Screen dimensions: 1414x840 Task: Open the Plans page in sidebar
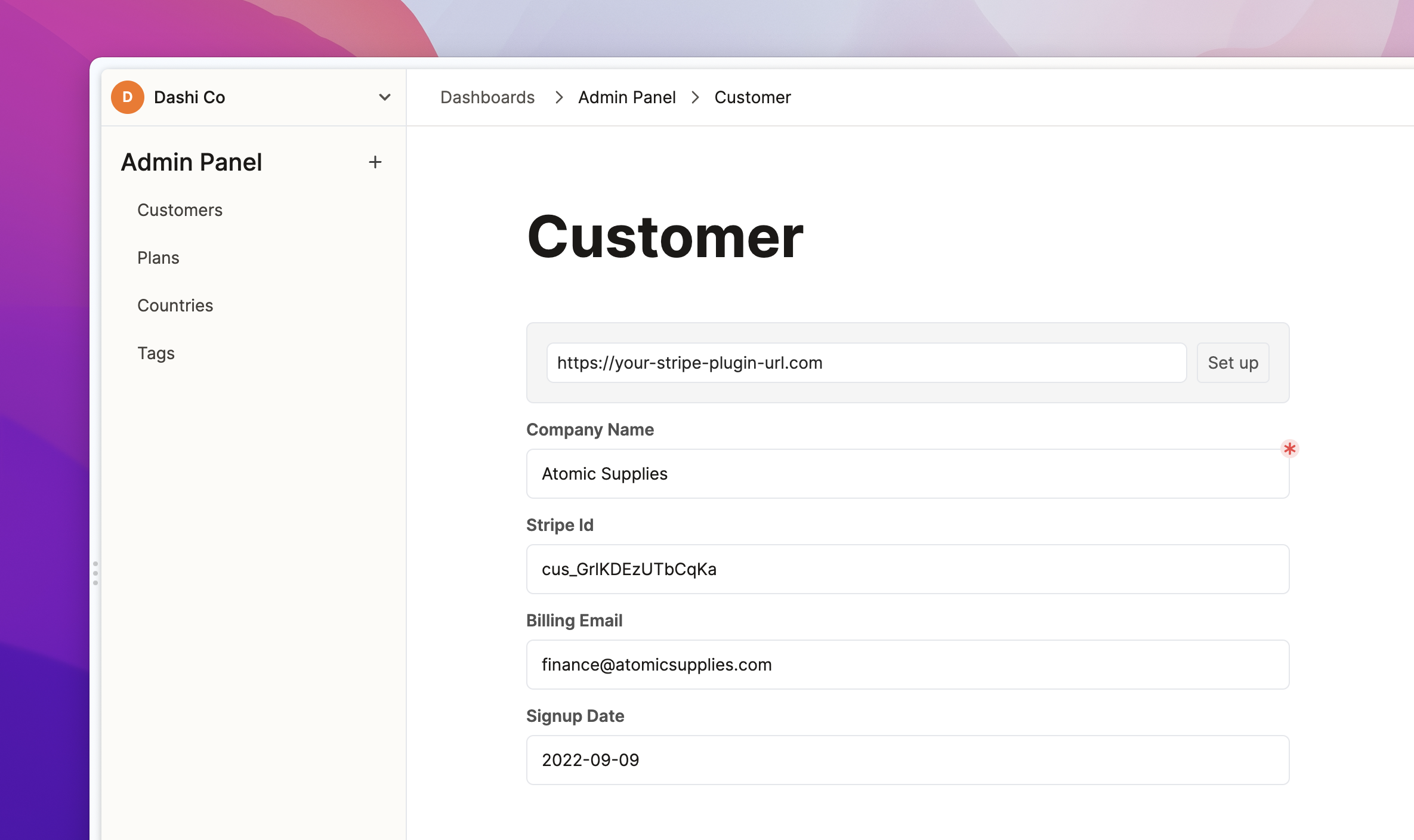point(158,258)
